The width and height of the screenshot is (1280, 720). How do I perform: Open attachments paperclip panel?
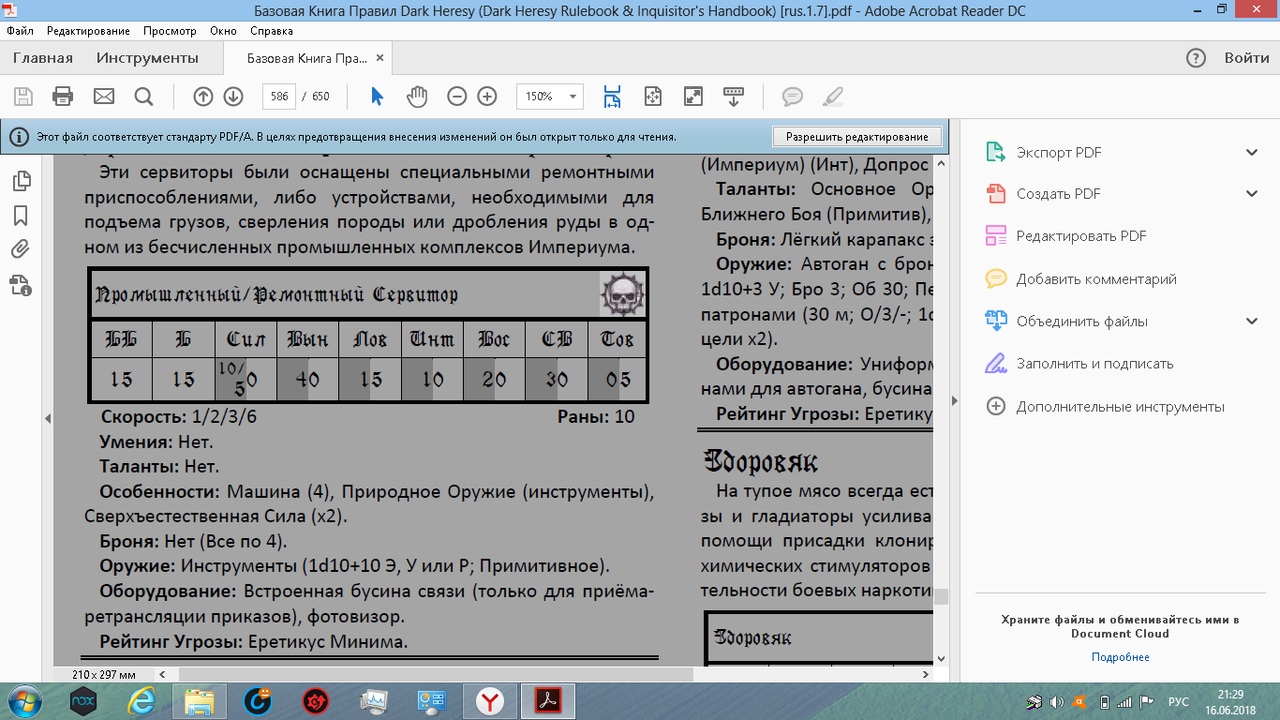tap(20, 249)
